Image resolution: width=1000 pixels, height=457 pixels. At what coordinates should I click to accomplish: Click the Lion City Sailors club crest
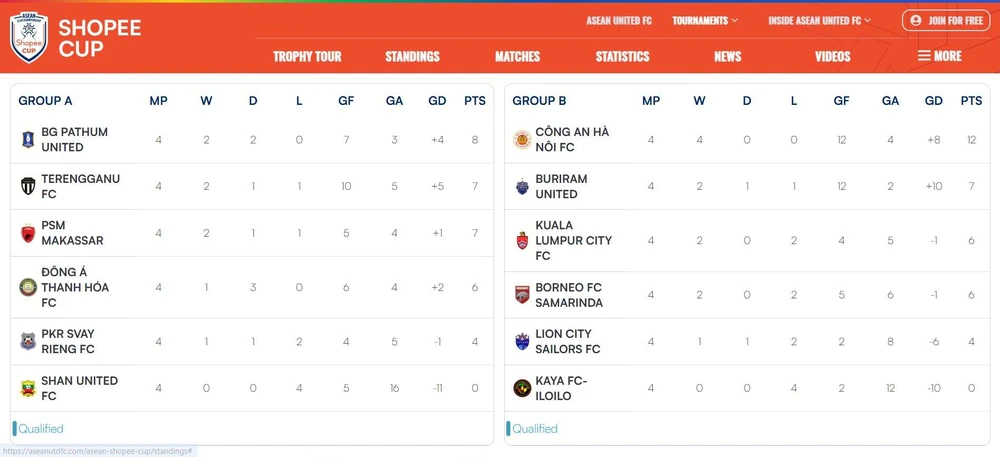click(x=522, y=342)
